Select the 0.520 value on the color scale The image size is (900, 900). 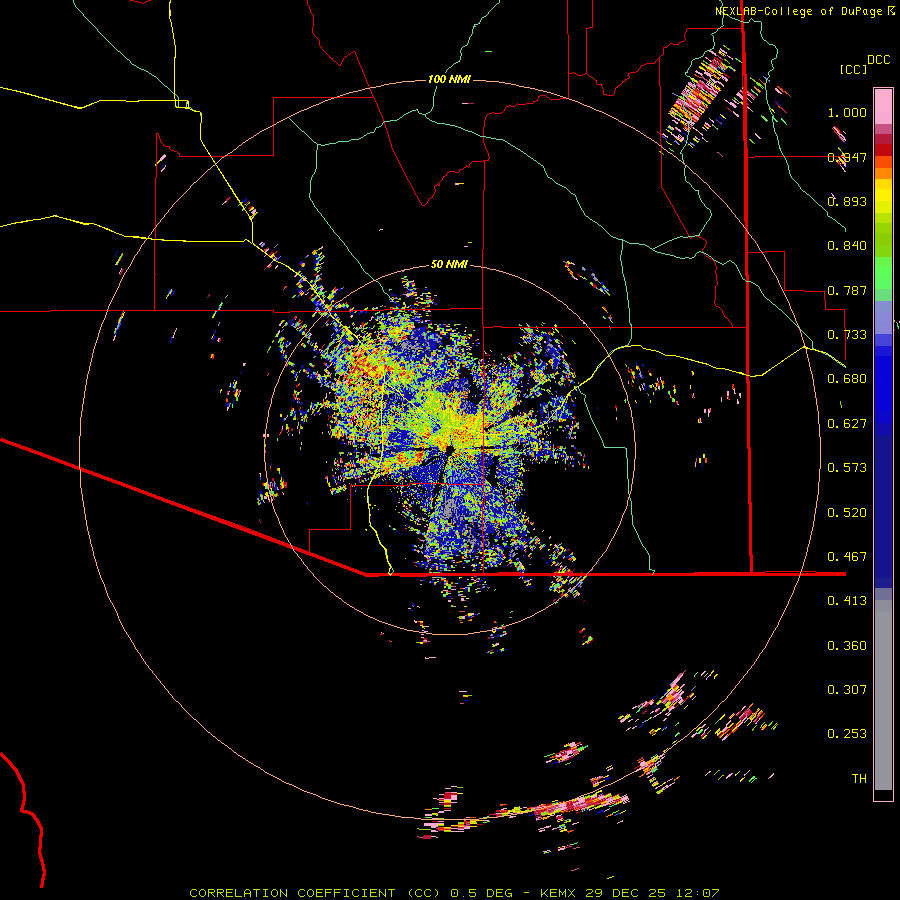[847, 513]
